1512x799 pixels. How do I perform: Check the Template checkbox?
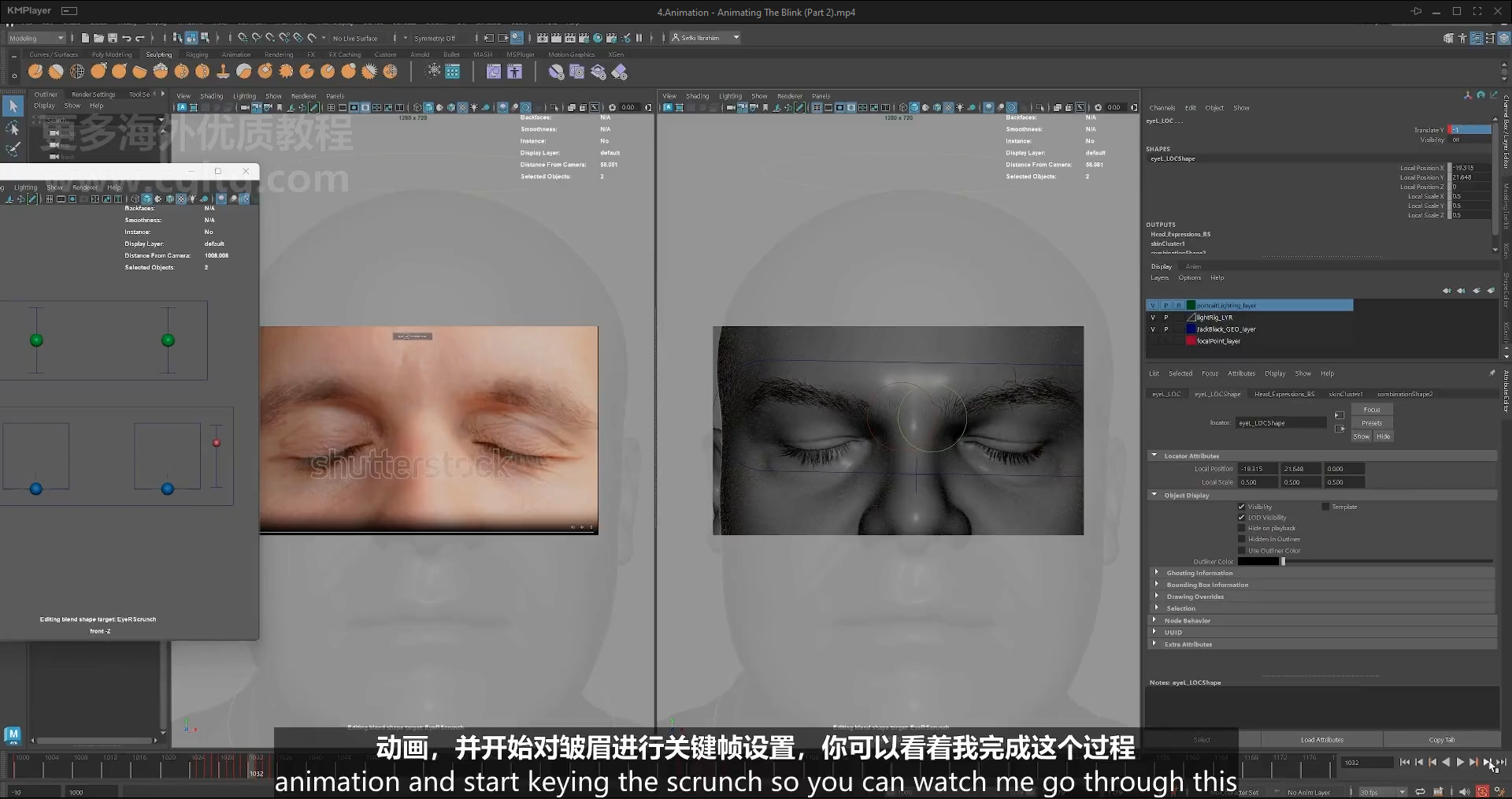[x=1325, y=507]
